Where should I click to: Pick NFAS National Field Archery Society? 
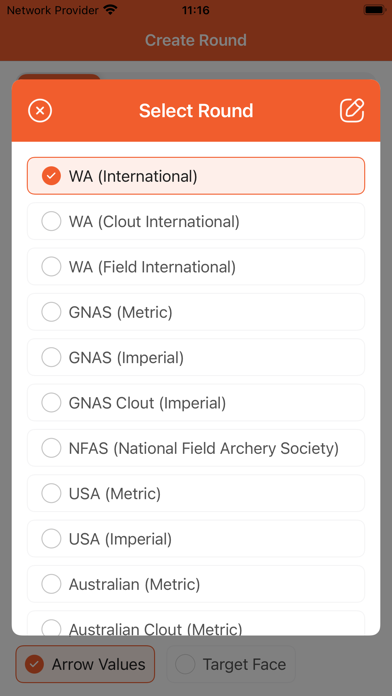[x=196, y=447]
